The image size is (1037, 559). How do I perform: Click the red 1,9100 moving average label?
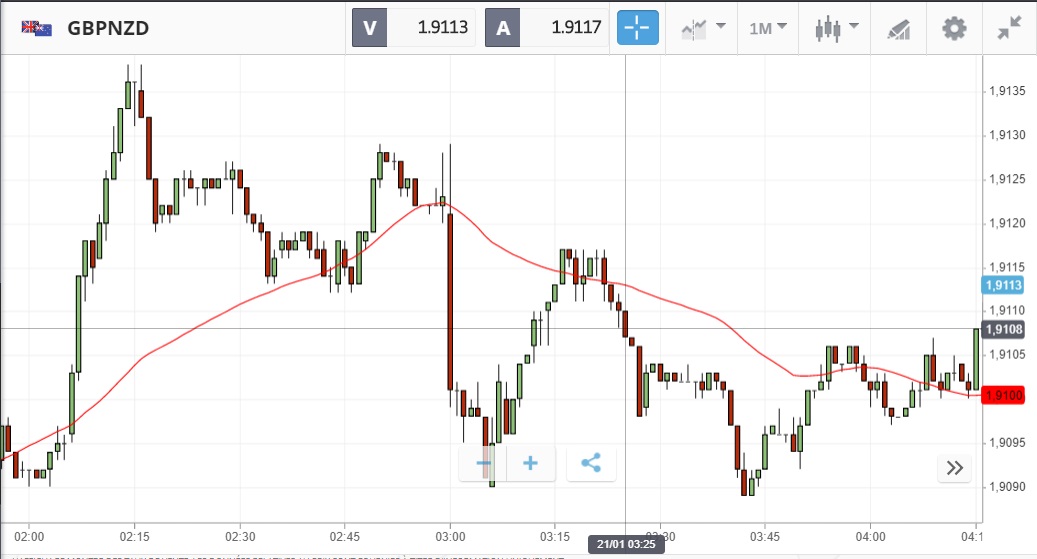[1003, 396]
